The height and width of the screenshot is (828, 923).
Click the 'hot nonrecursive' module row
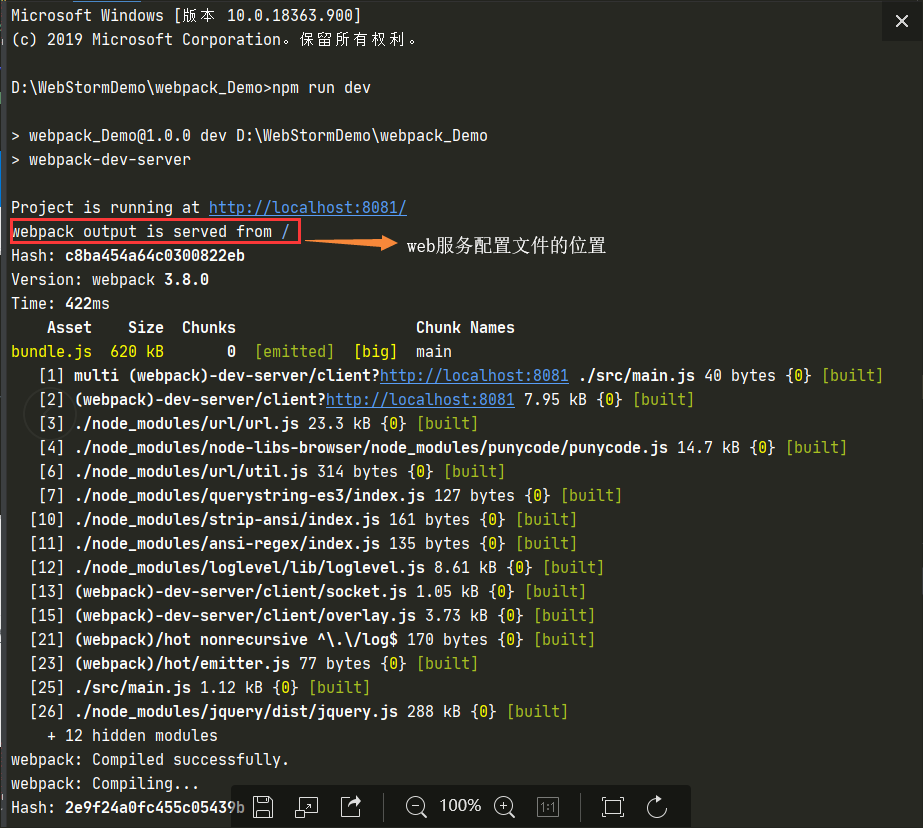tap(313, 640)
